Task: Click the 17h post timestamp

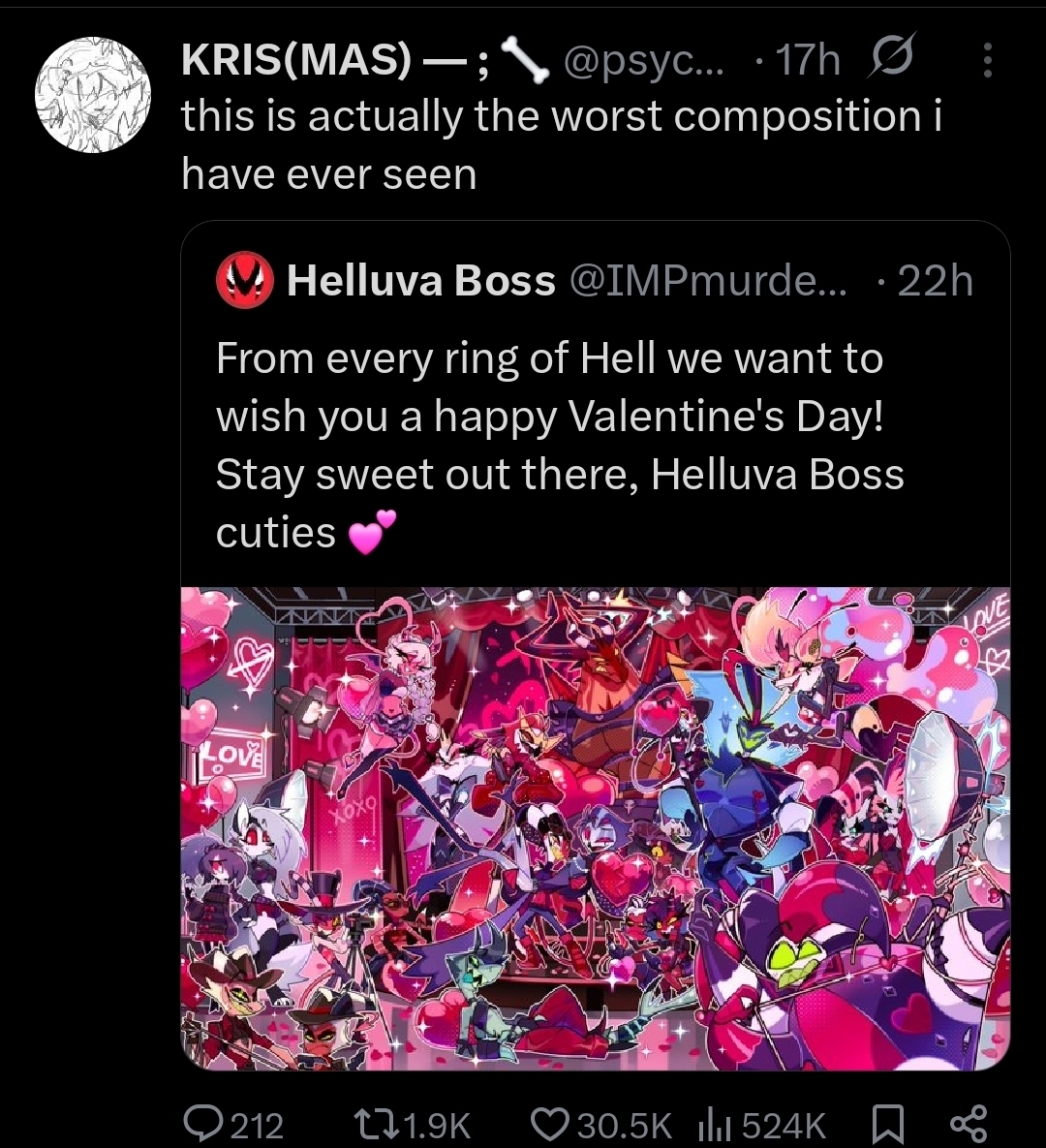Action: click(807, 61)
